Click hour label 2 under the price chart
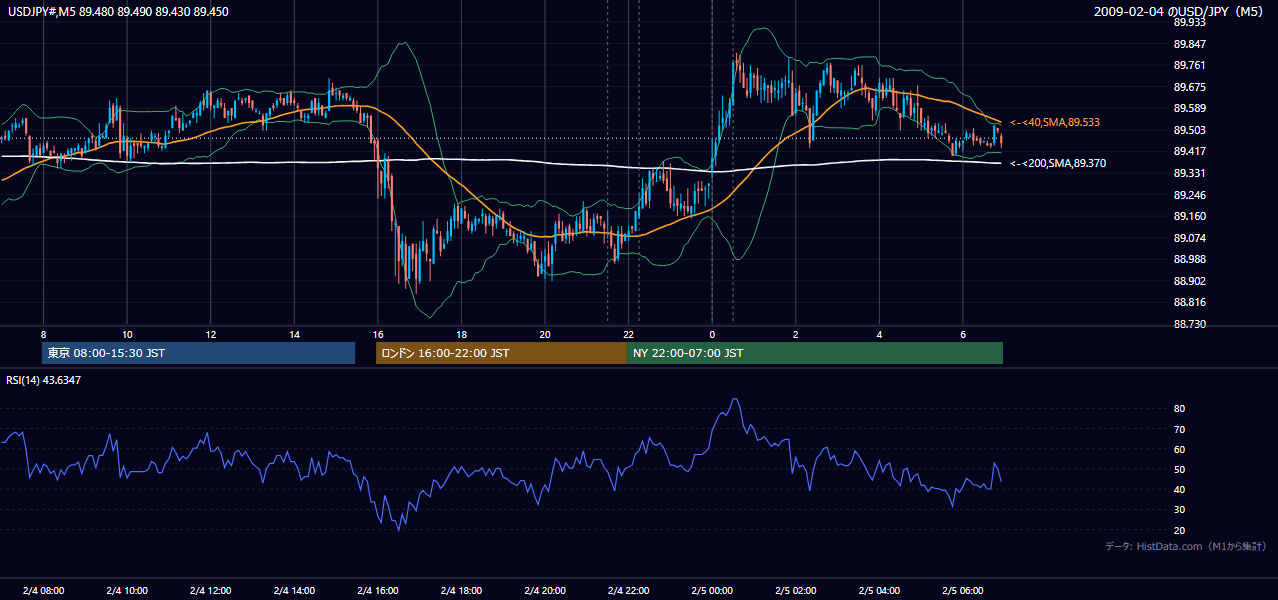The height and width of the screenshot is (600, 1278). point(795,334)
